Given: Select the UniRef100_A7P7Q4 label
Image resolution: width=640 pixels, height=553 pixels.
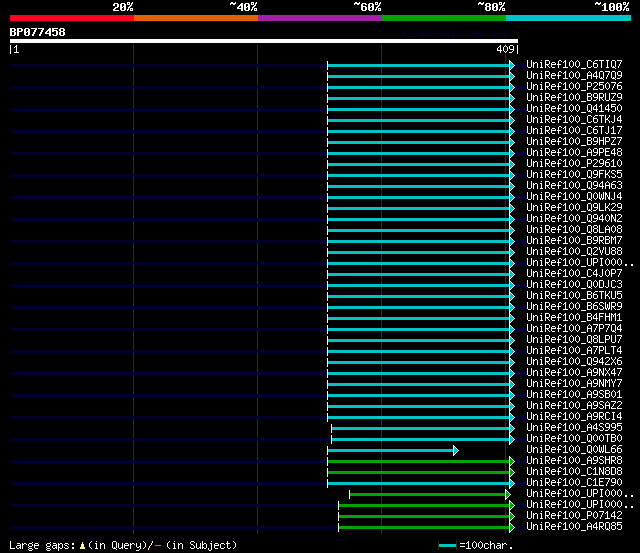Looking at the screenshot, I should (574, 329).
